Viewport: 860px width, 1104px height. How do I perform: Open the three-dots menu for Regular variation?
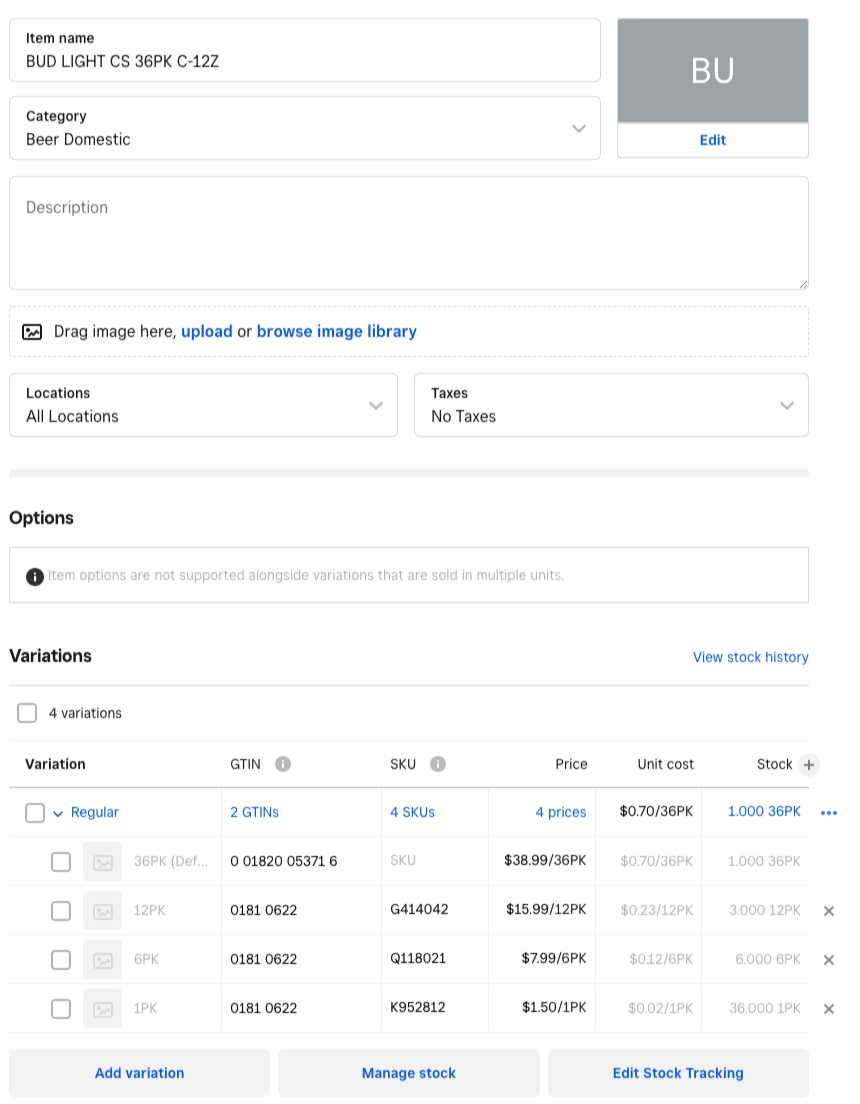829,813
